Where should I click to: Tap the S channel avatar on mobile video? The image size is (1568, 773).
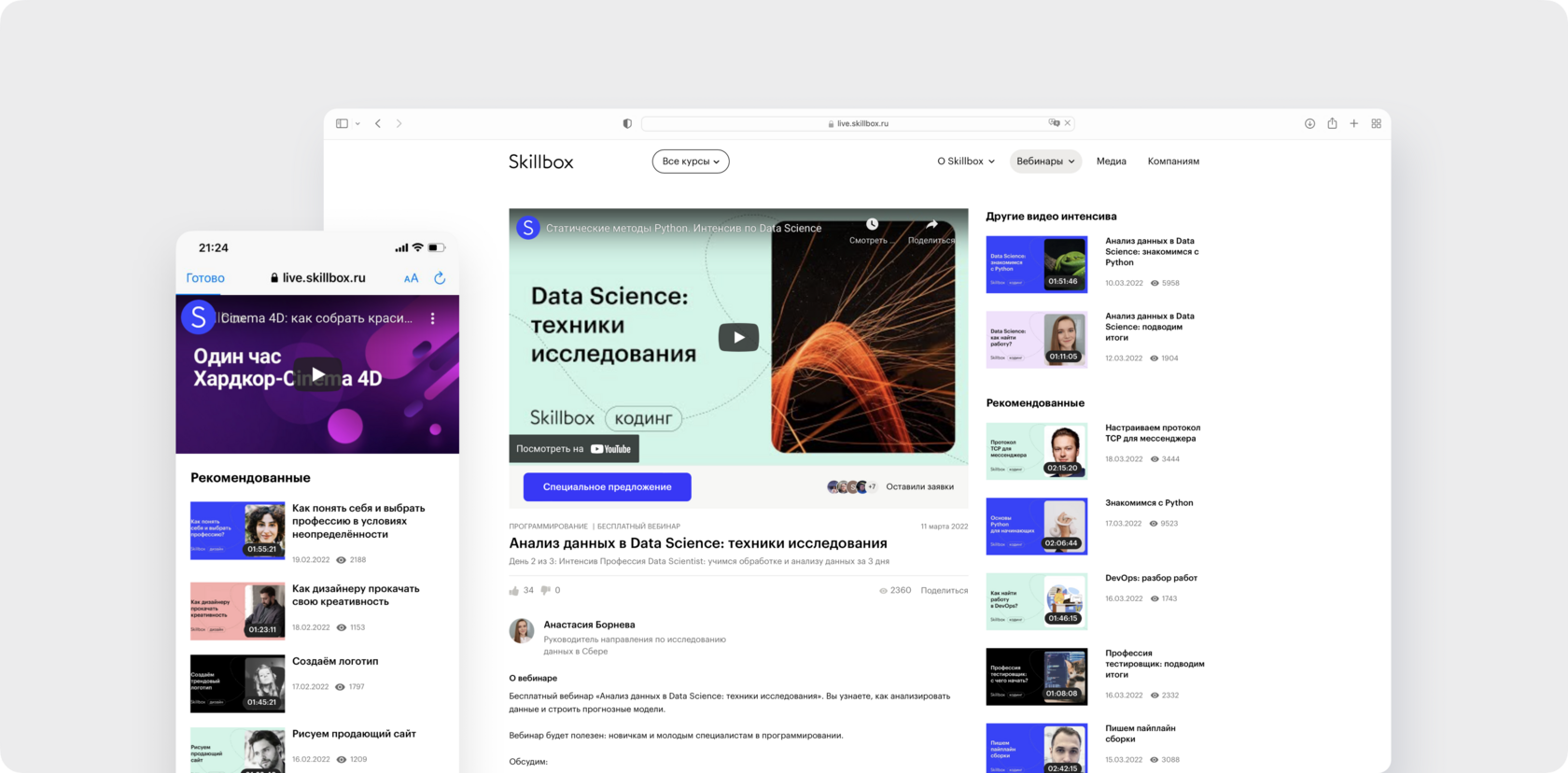tap(198, 317)
